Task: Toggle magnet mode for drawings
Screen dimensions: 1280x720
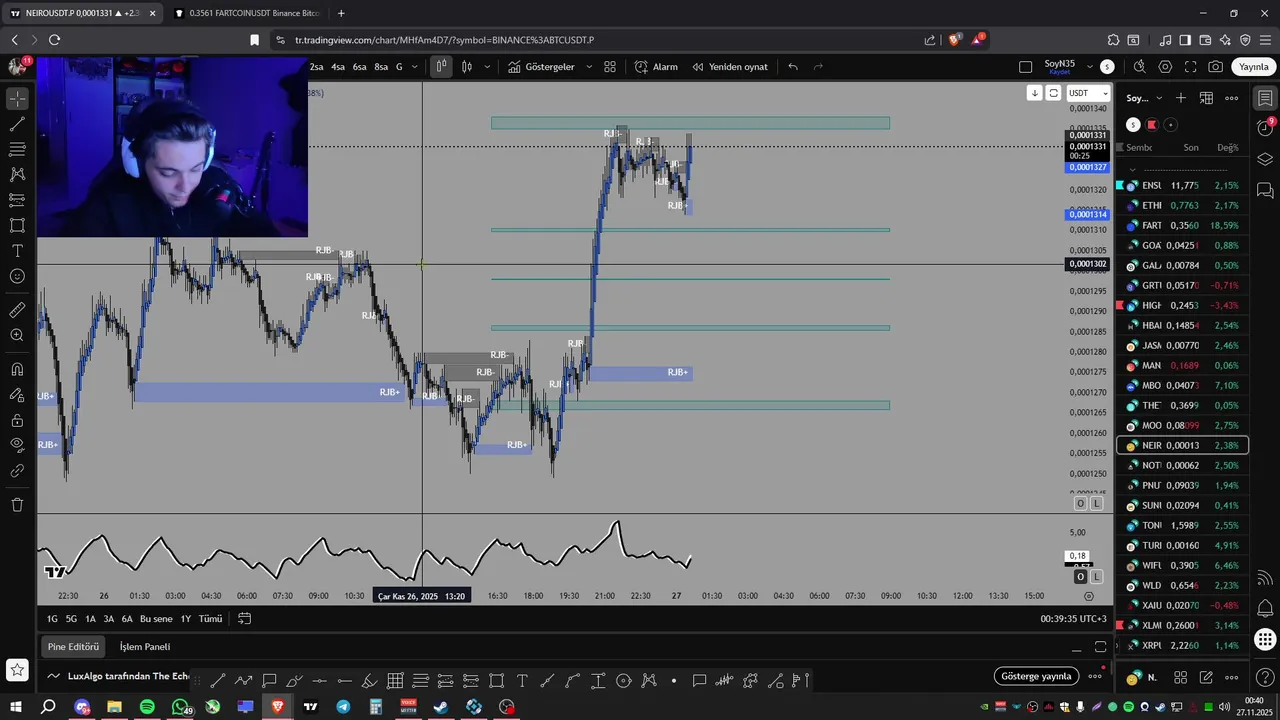Action: tap(17, 369)
